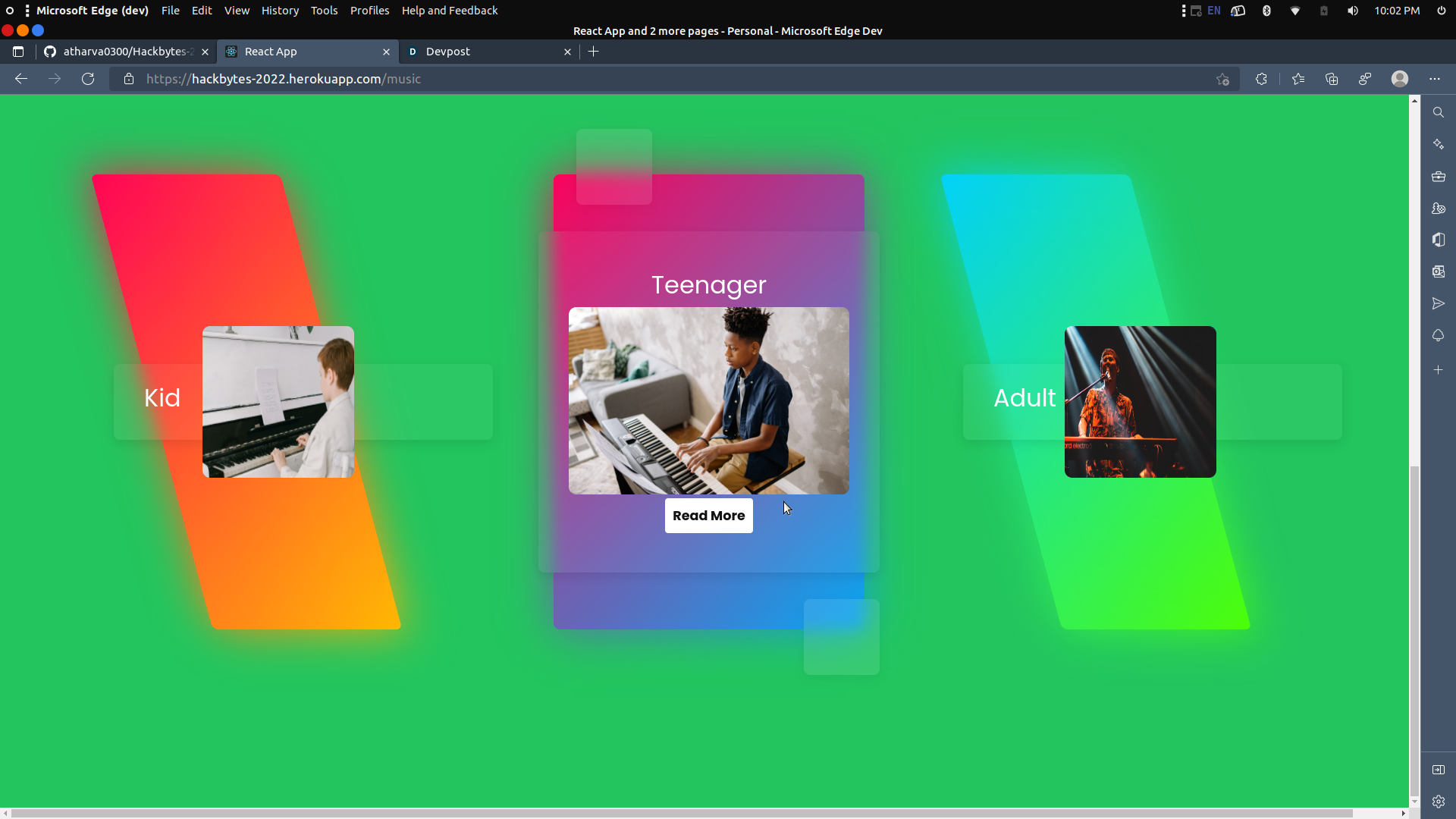The image size is (1456, 819).
Task: Toggle the system volume icon
Action: (x=1353, y=11)
